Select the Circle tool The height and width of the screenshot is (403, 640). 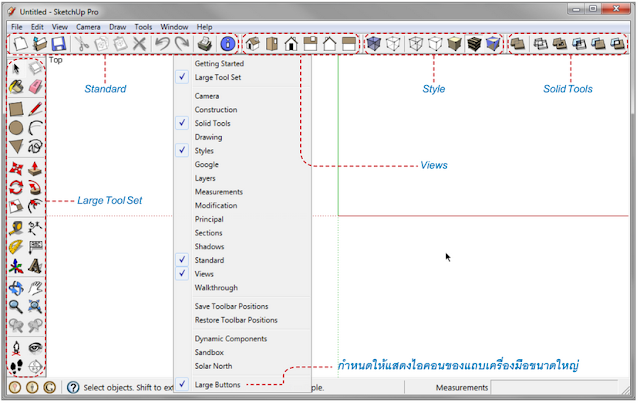16,128
